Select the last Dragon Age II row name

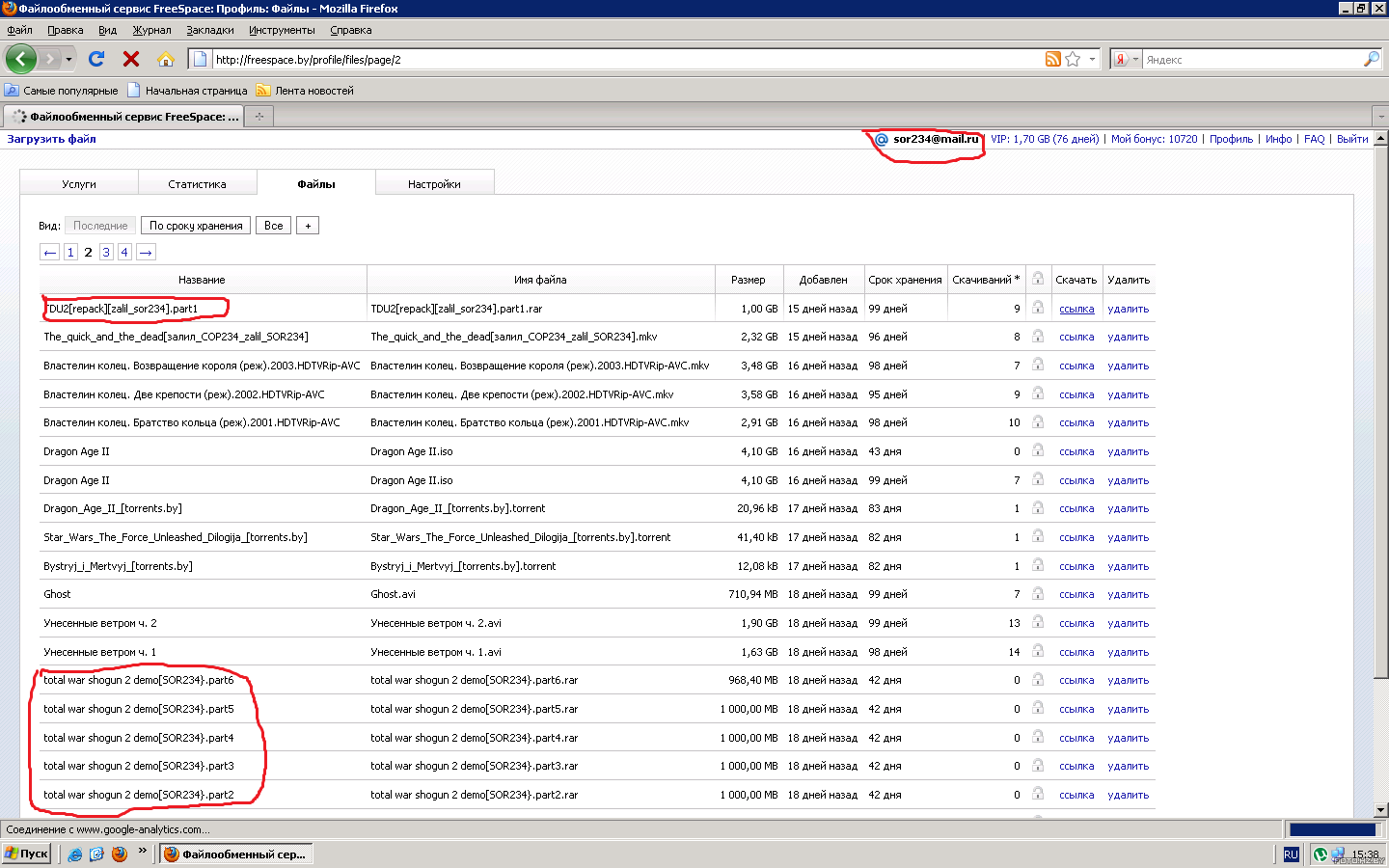[76, 480]
